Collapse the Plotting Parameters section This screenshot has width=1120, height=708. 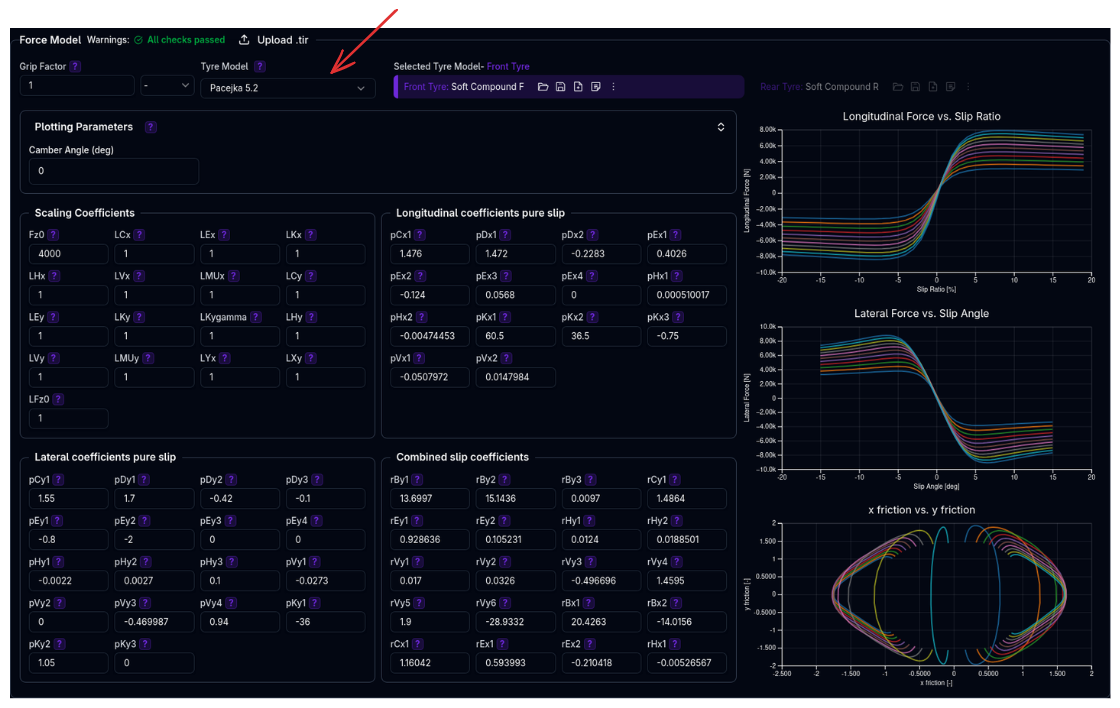720,127
